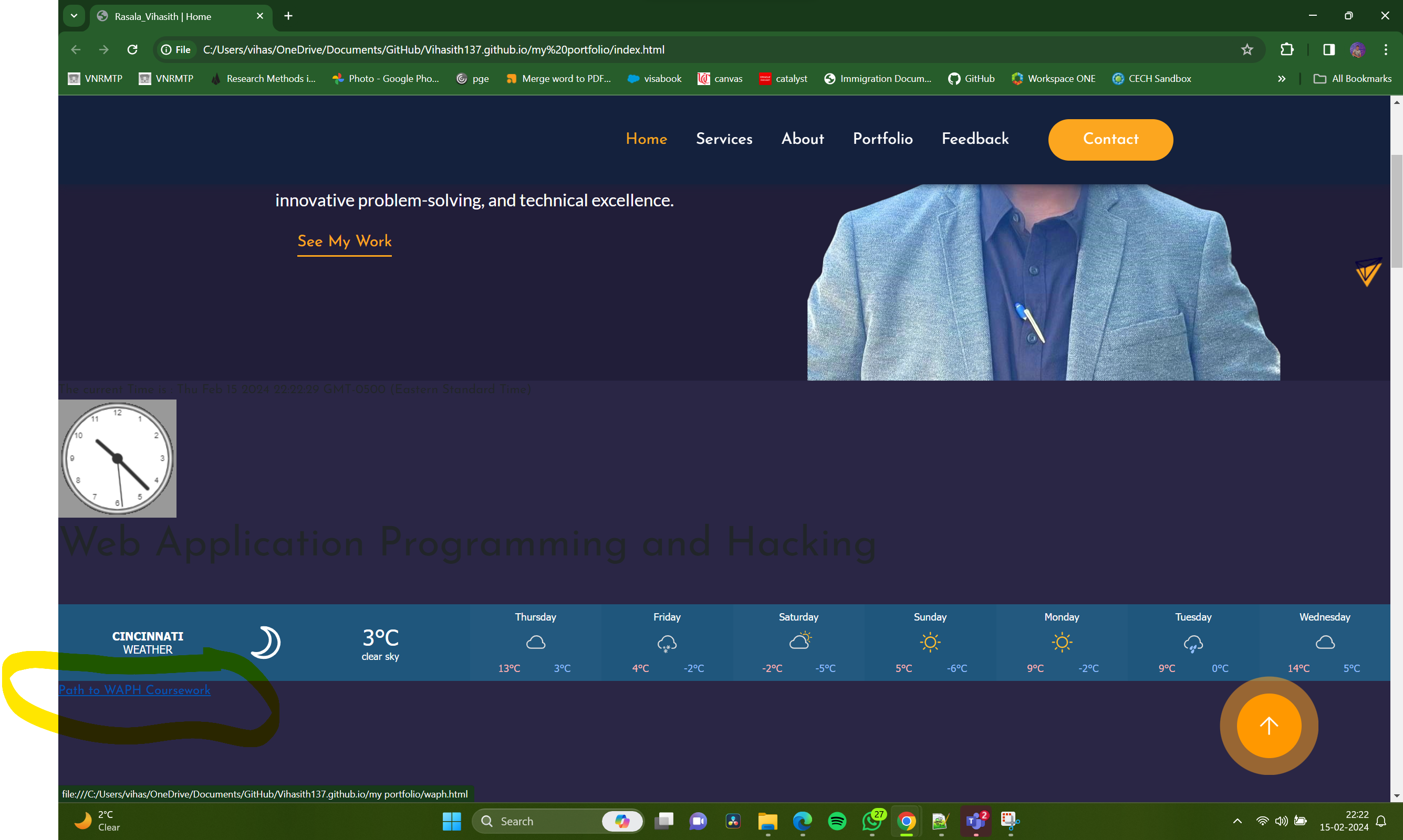Image resolution: width=1403 pixels, height=840 pixels.
Task: Open the Feedback navigation item
Action: pos(975,139)
